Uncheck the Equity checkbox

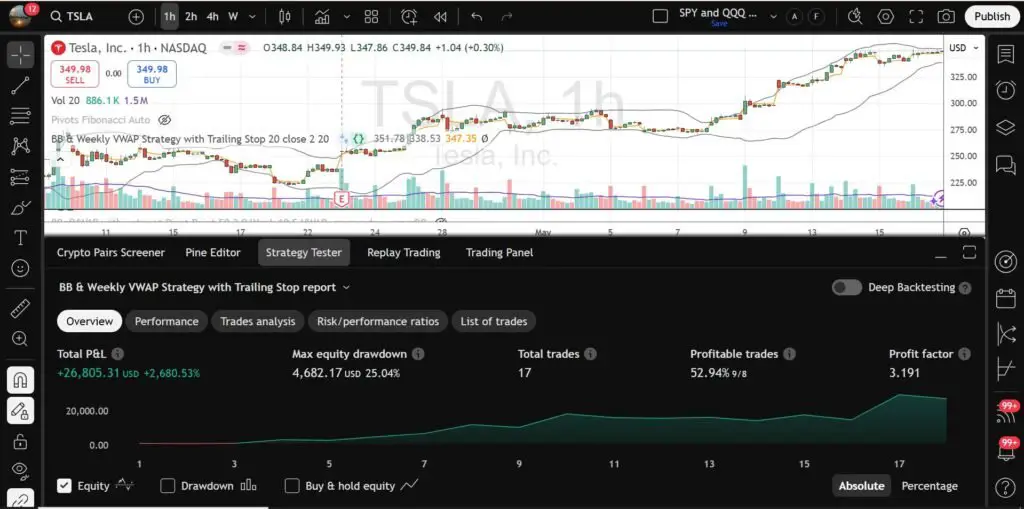click(x=64, y=485)
